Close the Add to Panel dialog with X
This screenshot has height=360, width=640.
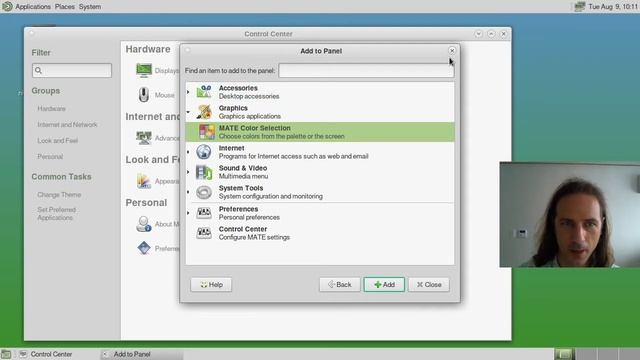coord(452,51)
